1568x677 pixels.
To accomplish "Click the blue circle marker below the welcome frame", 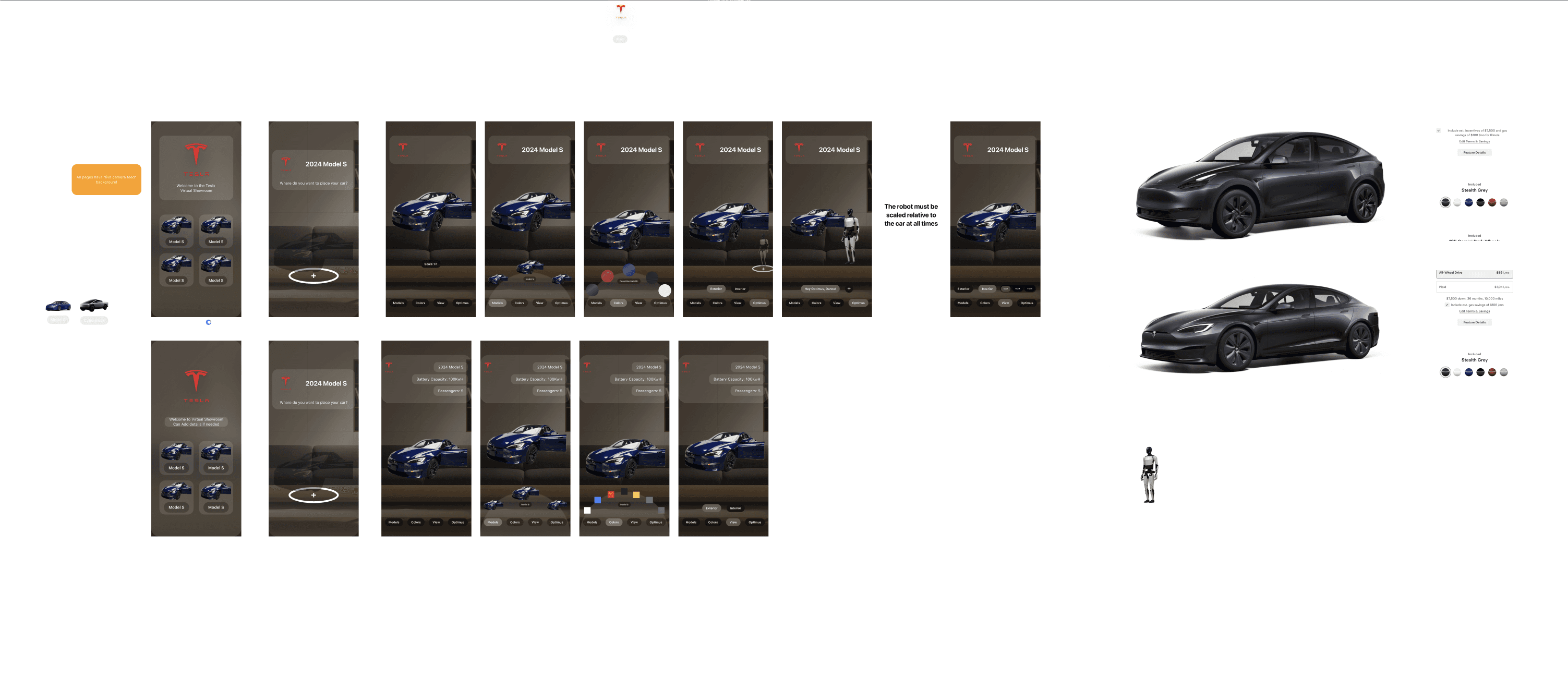I will click(x=208, y=322).
